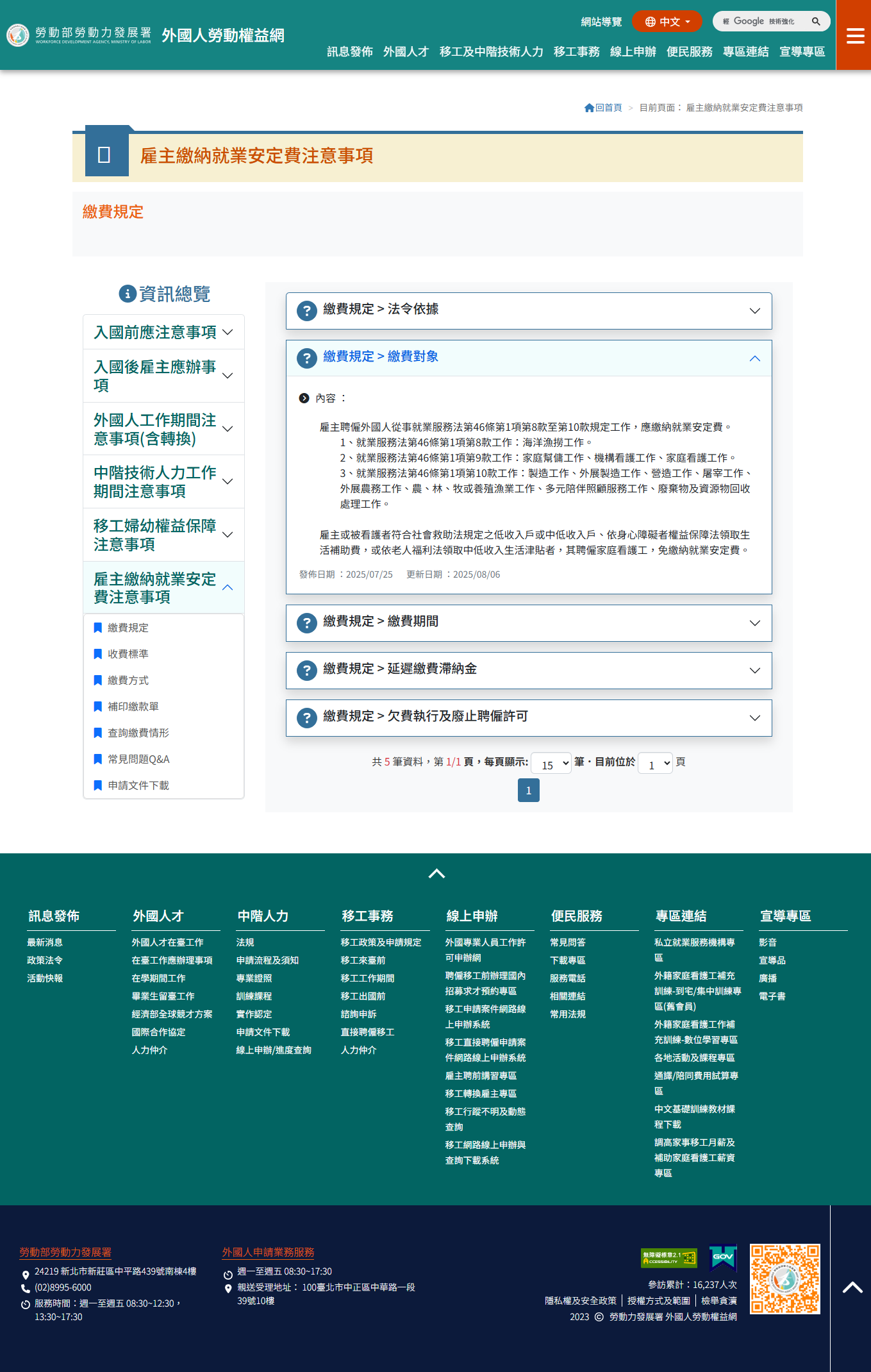Screen dimensions: 871x1372
Task: Open the 線上申辦 top menu
Action: [x=633, y=52]
